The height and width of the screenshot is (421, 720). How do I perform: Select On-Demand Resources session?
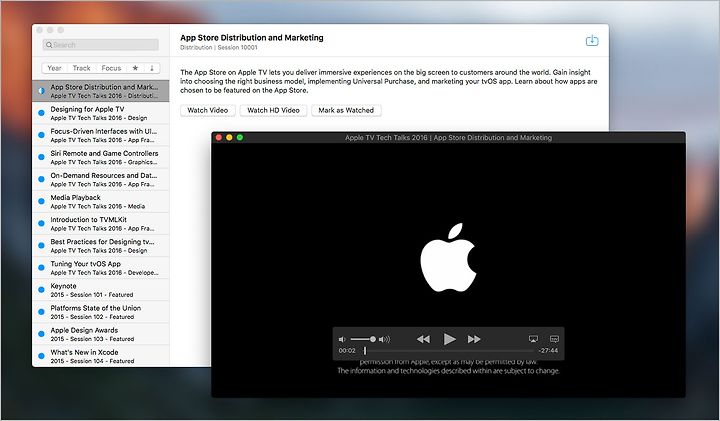[x=101, y=179]
